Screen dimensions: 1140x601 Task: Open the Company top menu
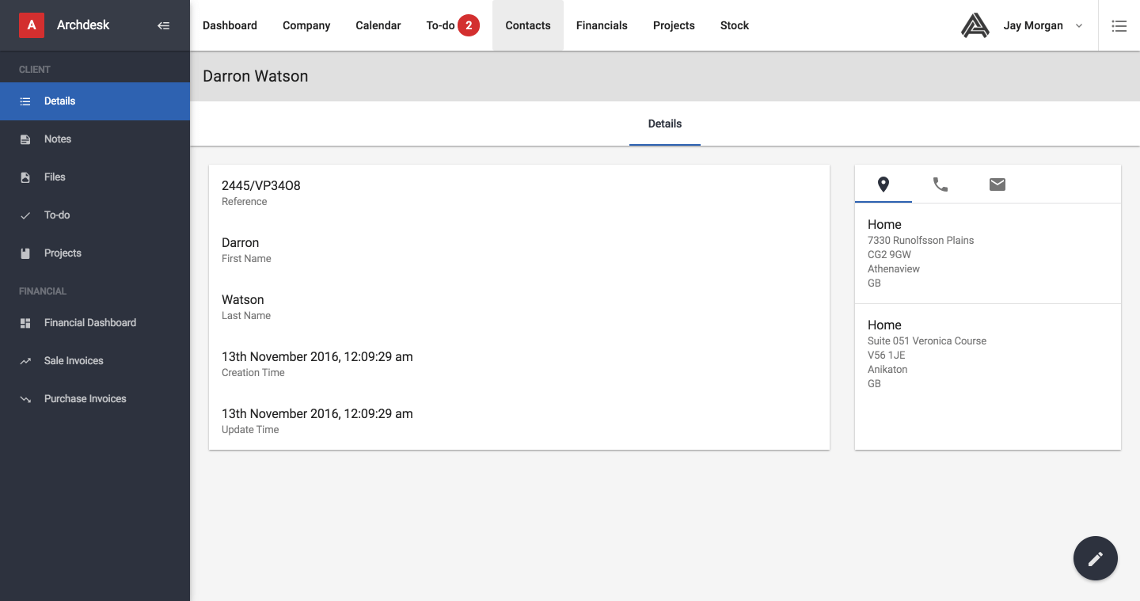pos(306,25)
